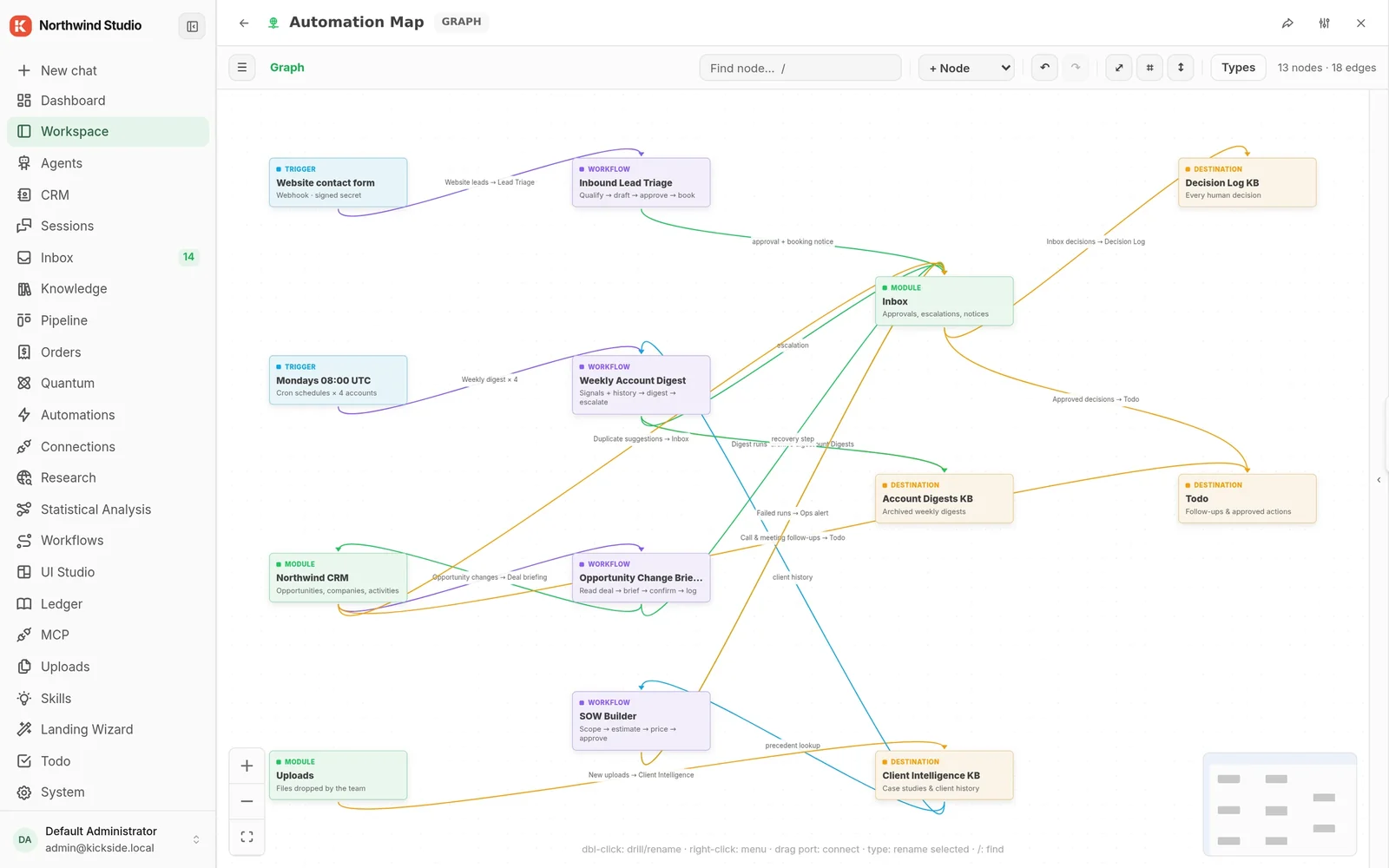1389x868 pixels.
Task: Click the expand diagonal arrow icon
Action: (1119, 68)
